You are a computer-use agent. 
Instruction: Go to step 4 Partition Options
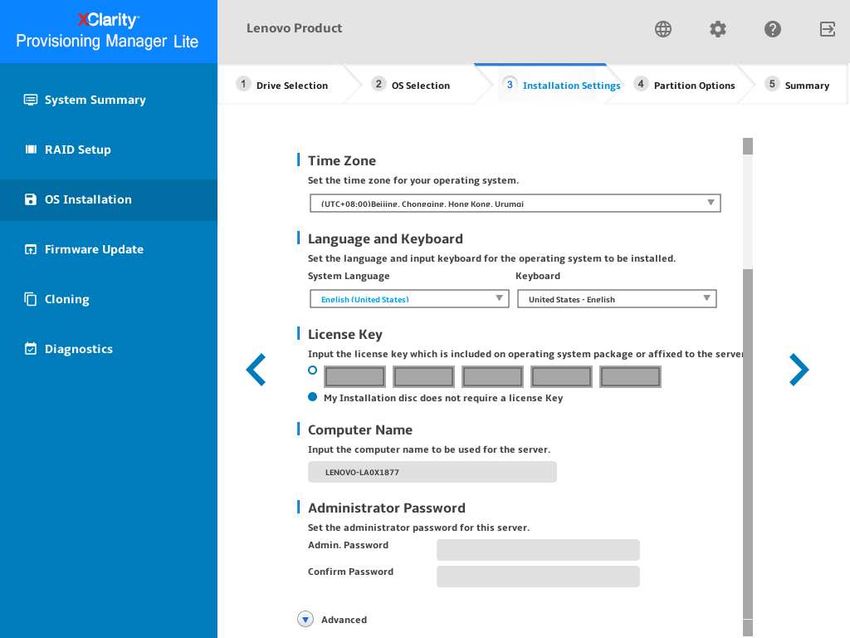(685, 85)
